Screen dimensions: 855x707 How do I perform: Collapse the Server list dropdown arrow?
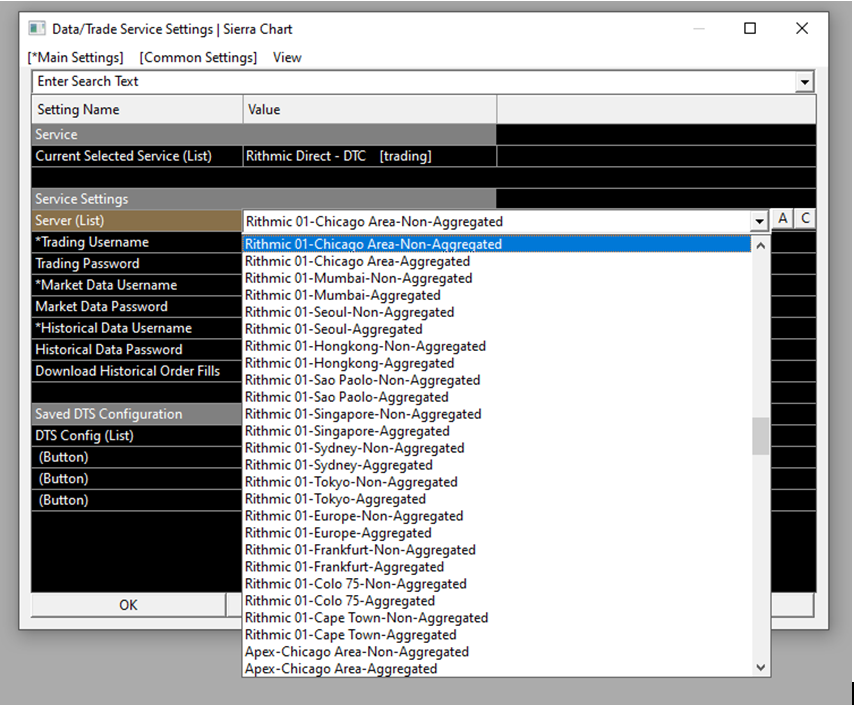click(x=759, y=221)
